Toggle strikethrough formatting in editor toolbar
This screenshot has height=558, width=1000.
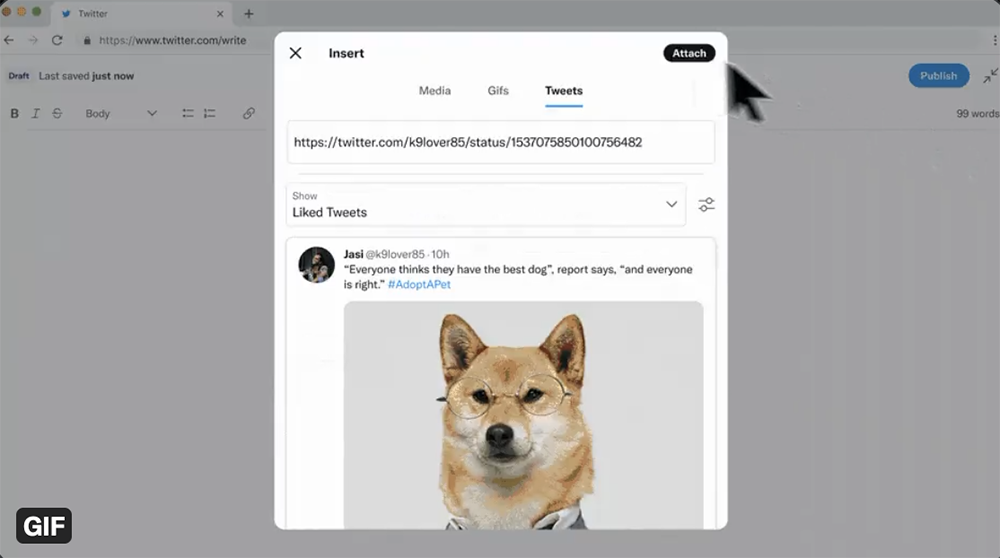click(57, 114)
